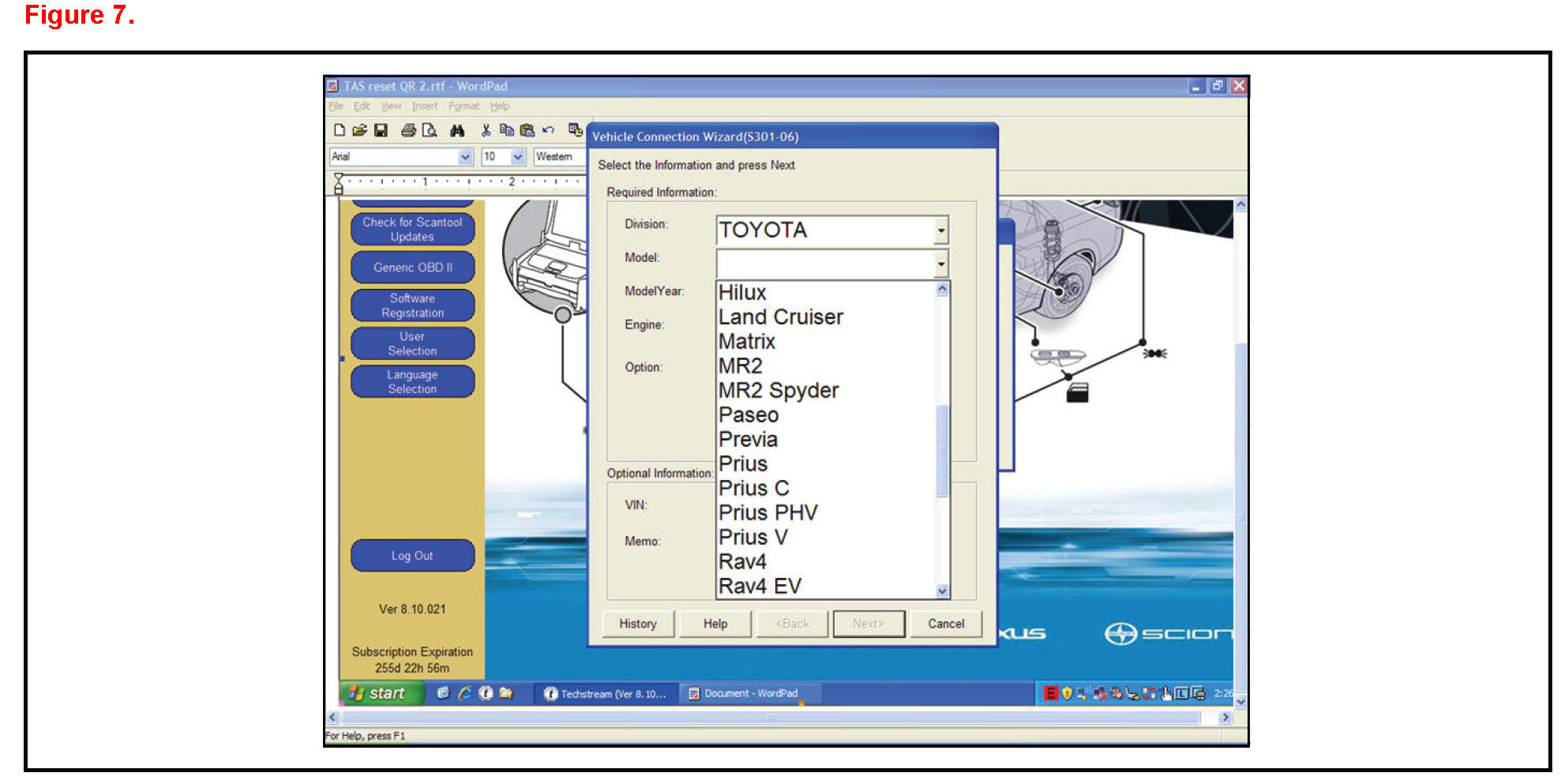Screen dimensions: 1561x784
Task: Click the Print icon in WordPad toolbar
Action: (x=408, y=130)
